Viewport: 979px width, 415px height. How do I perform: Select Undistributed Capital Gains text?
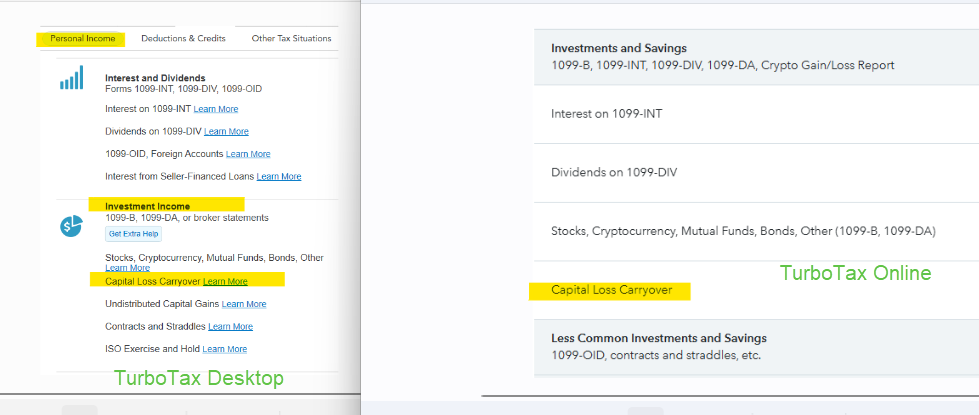pyautogui.click(x=162, y=304)
